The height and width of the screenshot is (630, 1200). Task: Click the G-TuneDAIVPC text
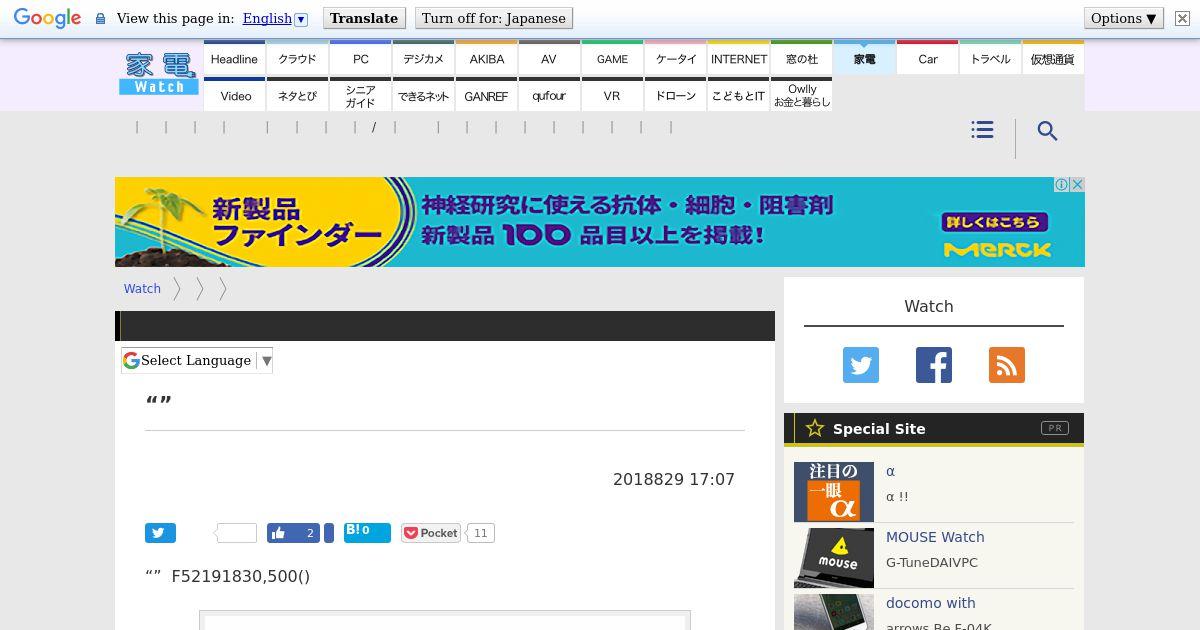click(932, 562)
